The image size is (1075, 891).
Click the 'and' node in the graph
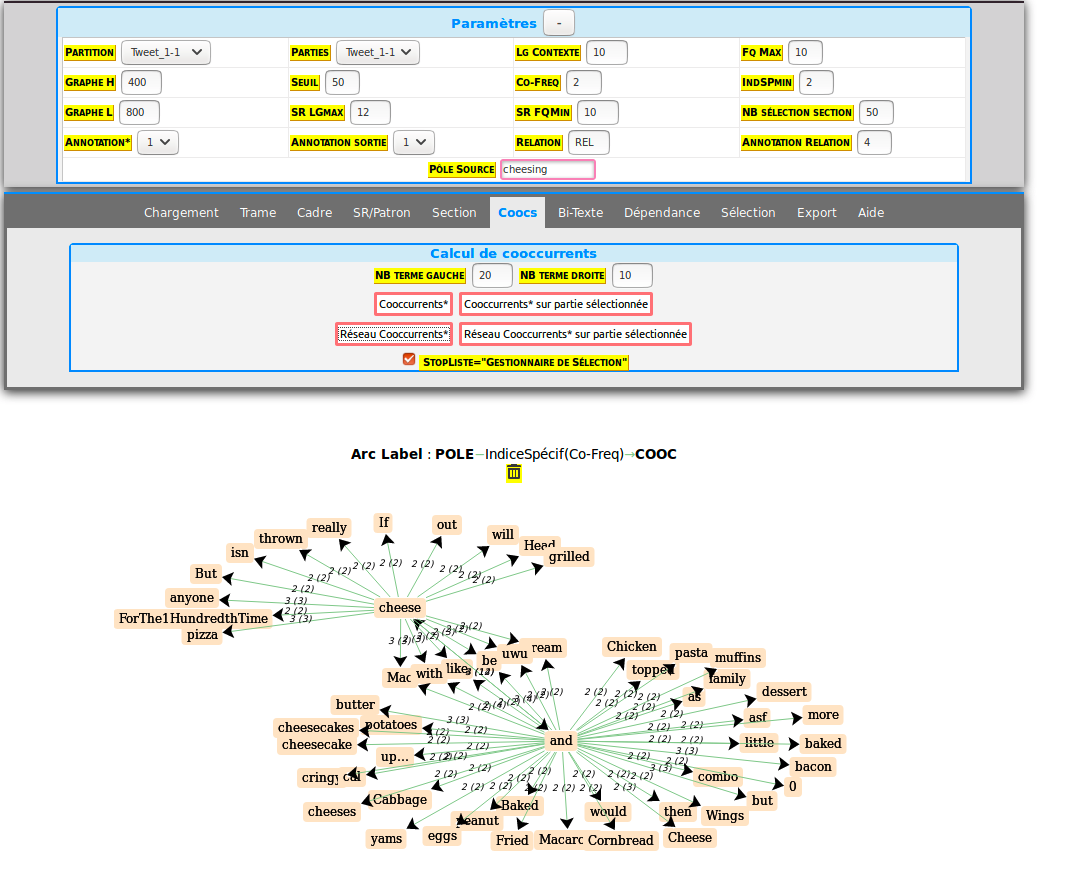pyautogui.click(x=561, y=741)
